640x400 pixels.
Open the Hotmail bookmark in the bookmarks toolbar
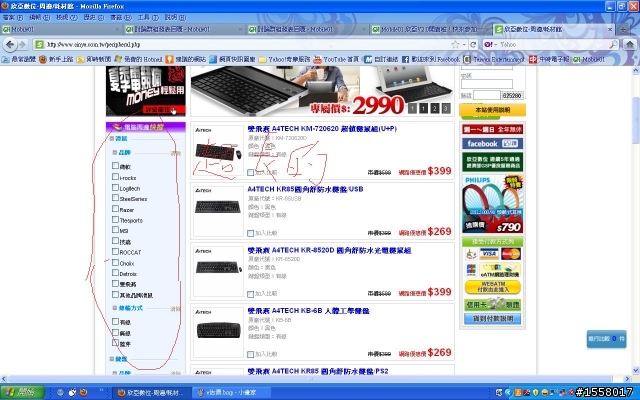139,60
